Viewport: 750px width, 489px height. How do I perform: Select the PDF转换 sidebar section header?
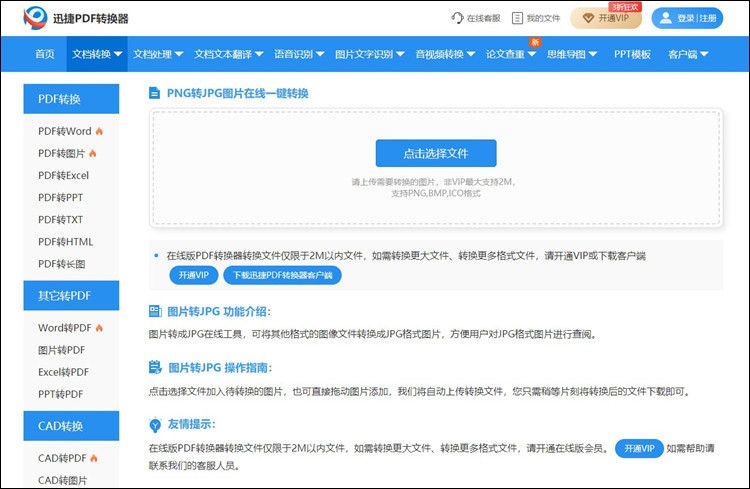point(71,99)
